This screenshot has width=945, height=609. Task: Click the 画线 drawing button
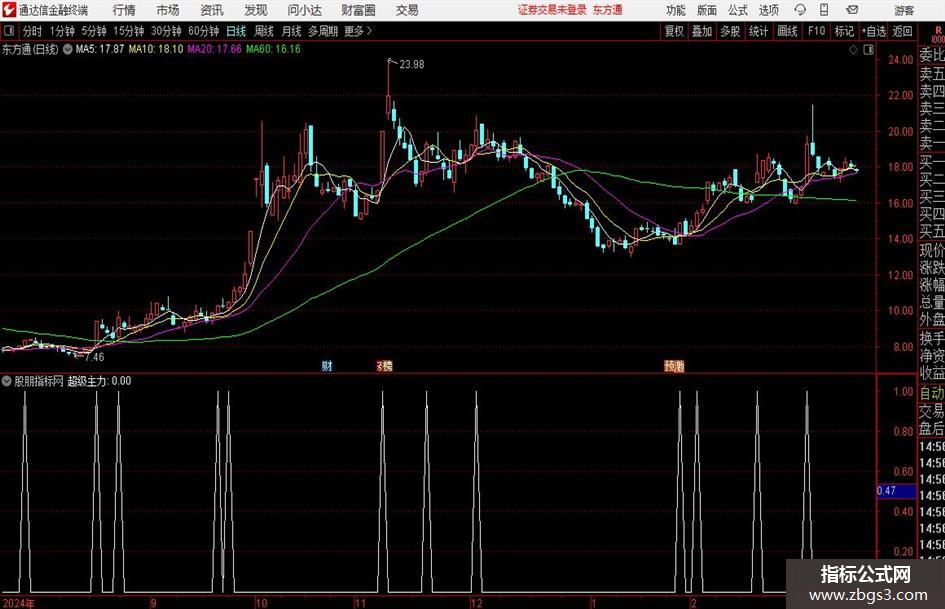(x=787, y=31)
